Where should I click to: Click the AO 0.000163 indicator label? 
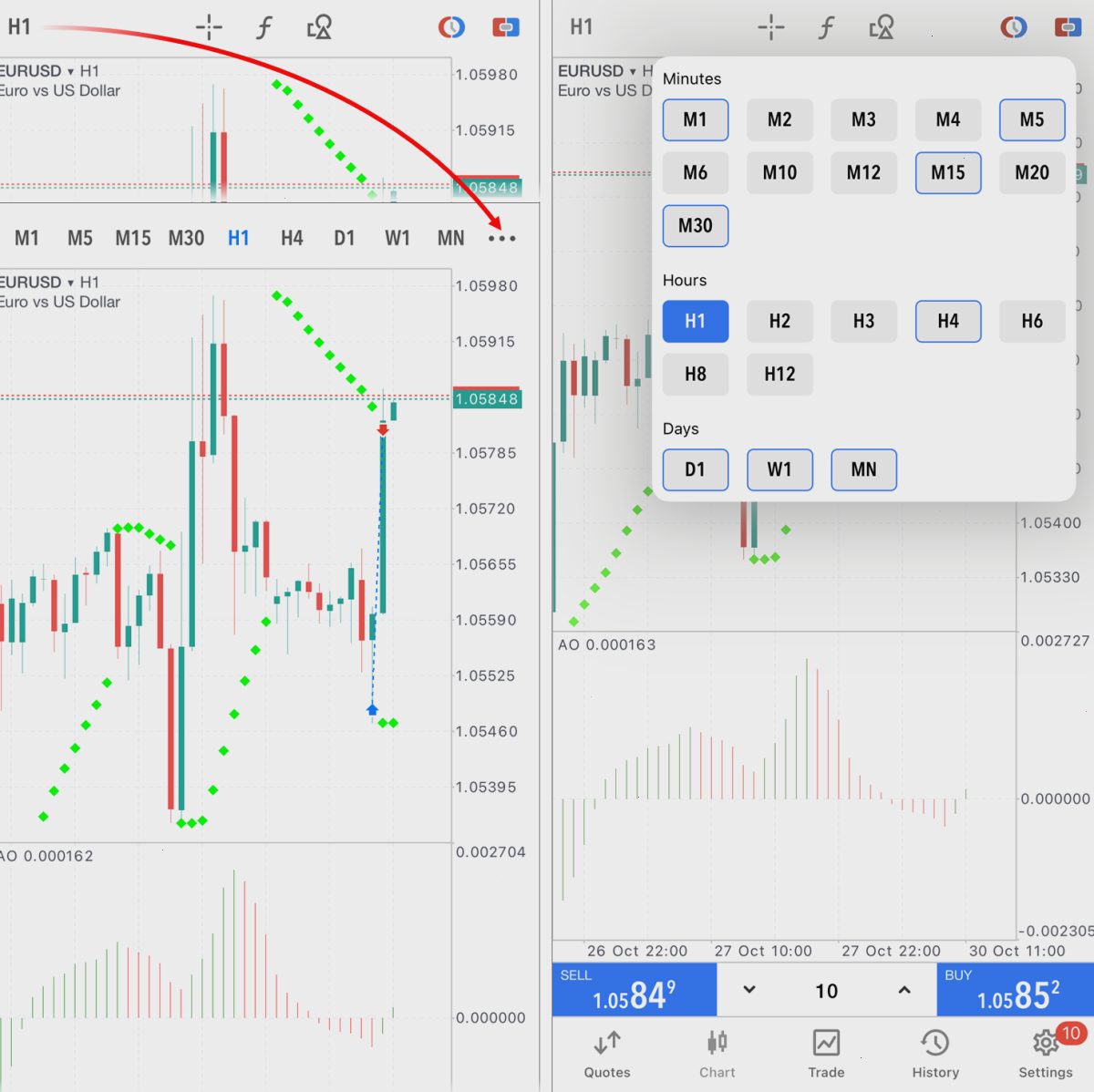tap(606, 645)
